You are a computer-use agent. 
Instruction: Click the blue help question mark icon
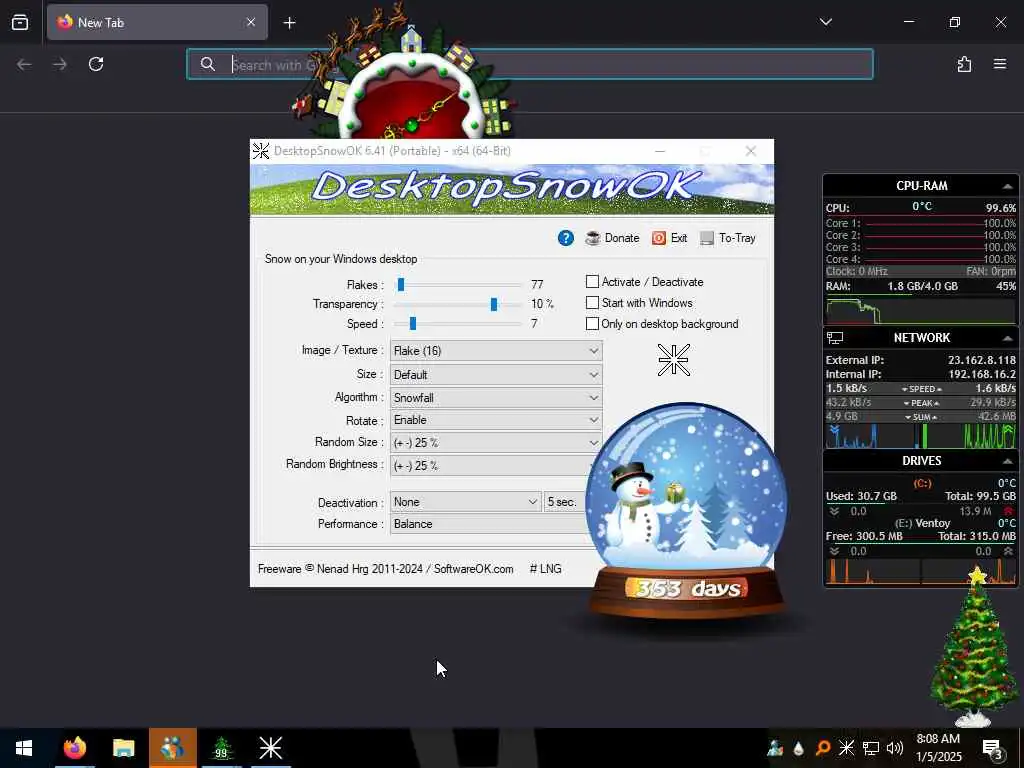tap(566, 238)
